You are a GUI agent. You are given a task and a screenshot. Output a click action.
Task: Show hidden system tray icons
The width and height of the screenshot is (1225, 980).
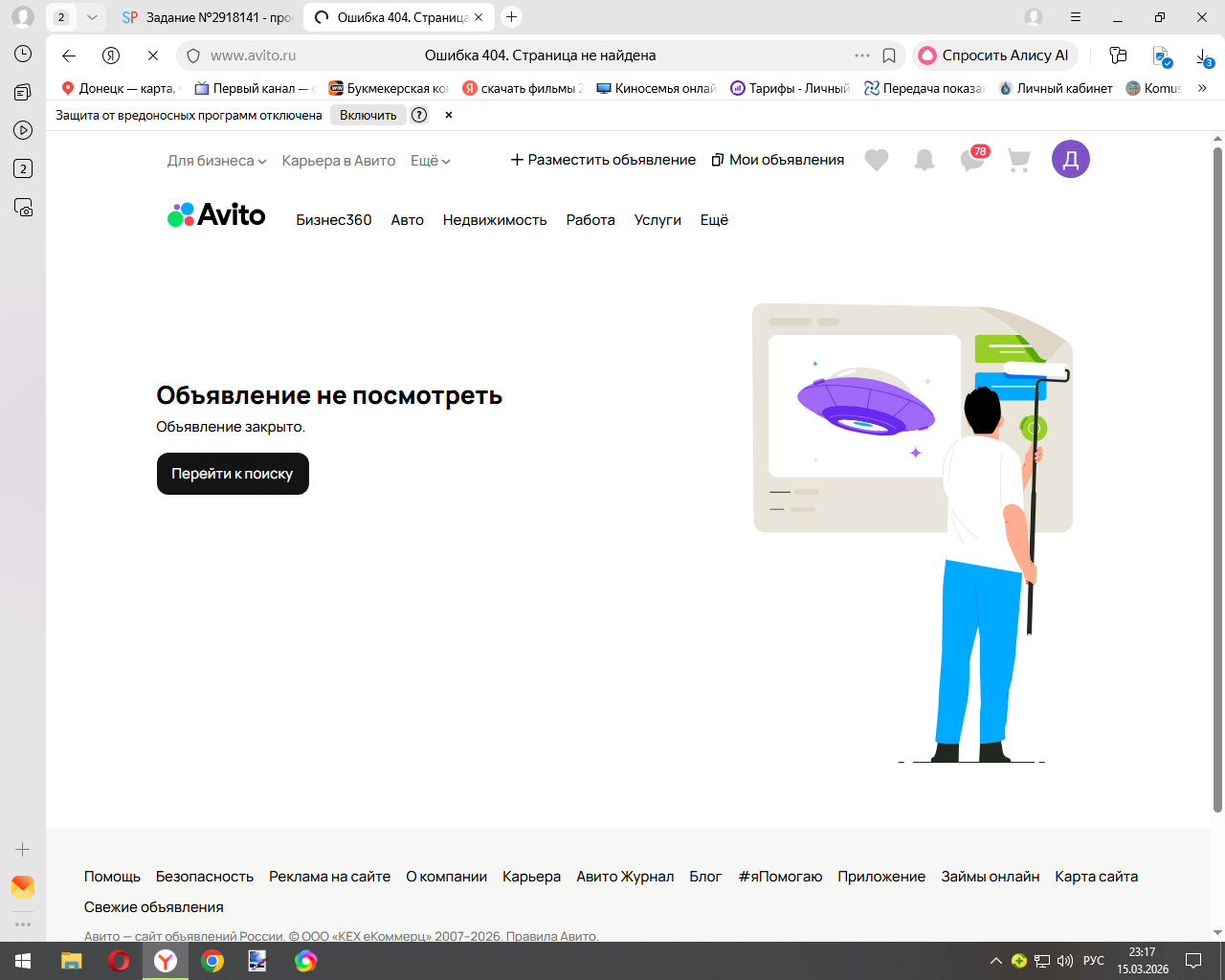996,961
